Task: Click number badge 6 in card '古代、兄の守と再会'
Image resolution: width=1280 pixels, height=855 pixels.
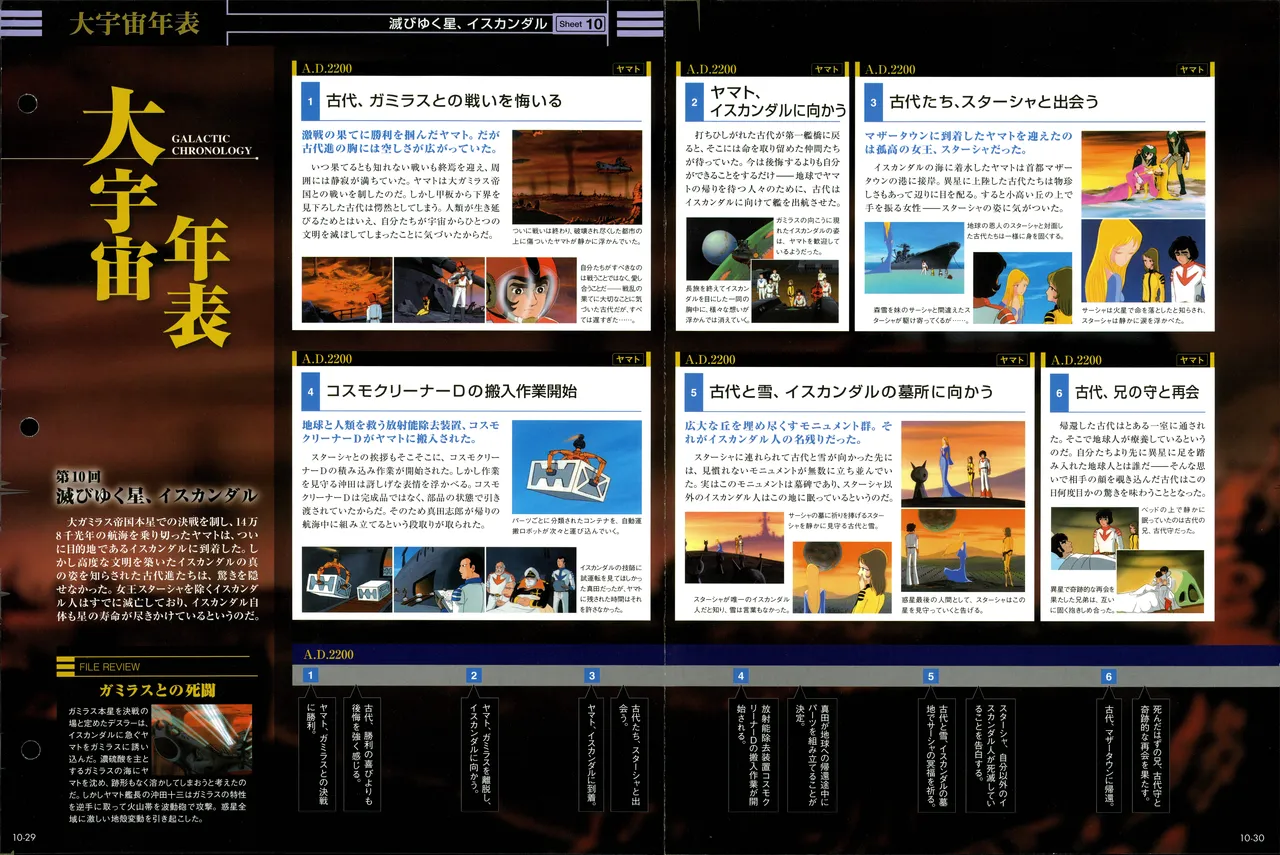Action: tap(1058, 391)
